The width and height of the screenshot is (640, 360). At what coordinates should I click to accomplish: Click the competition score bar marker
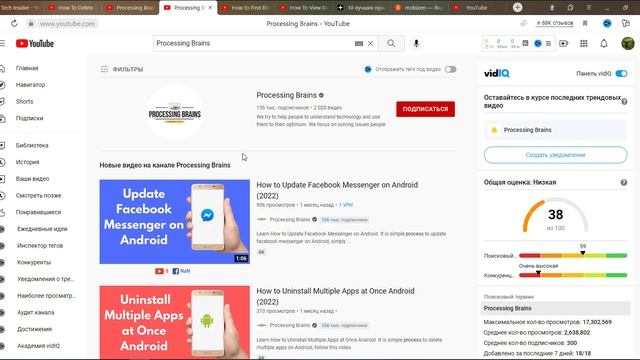(x=538, y=273)
